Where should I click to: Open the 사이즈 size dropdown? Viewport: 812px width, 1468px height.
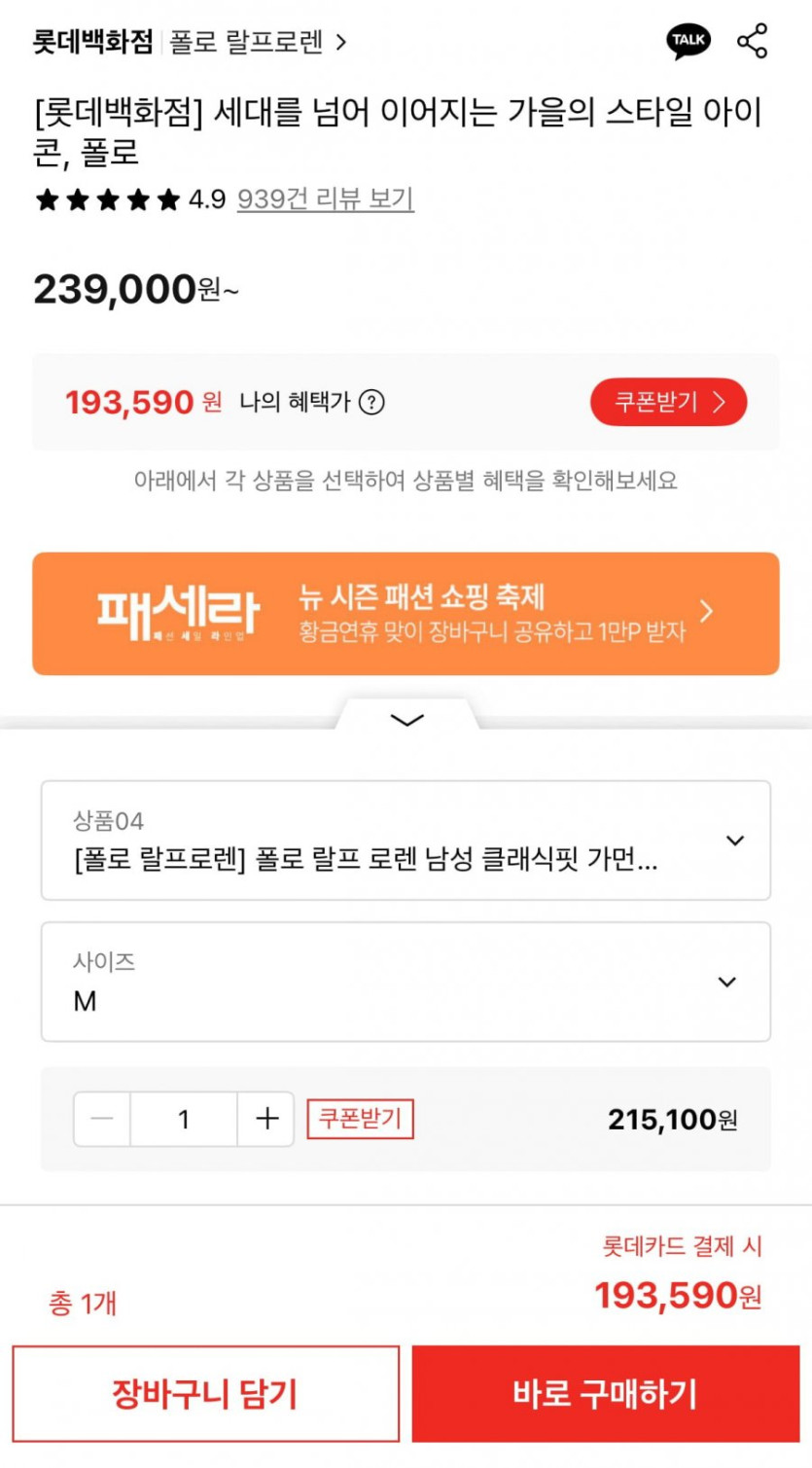pos(406,983)
